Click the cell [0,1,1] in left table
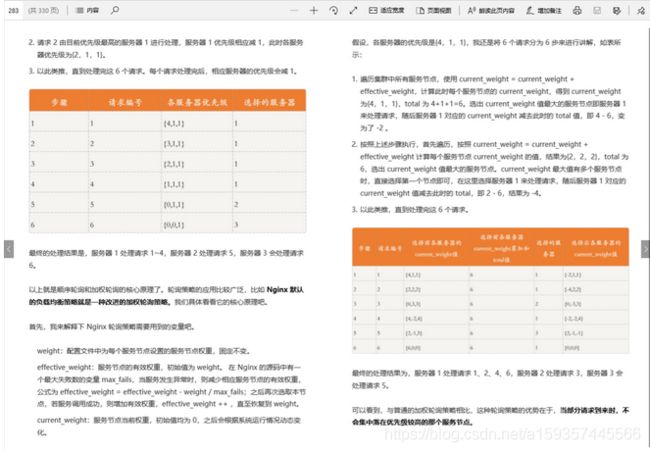The image size is (650, 452). point(174,204)
